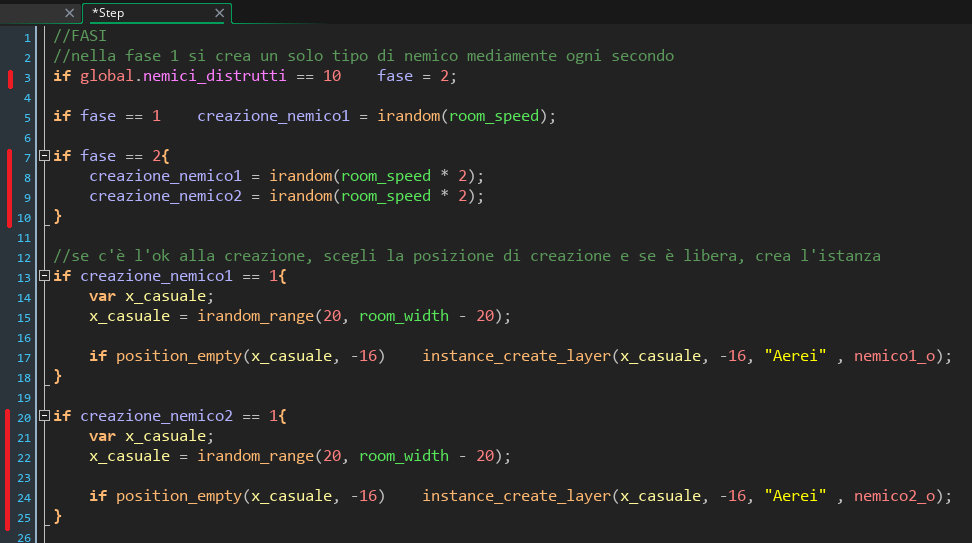The image size is (972, 543).
Task: Collapse the 'if creazione_nemico1 == 1' block
Action: [45, 276]
